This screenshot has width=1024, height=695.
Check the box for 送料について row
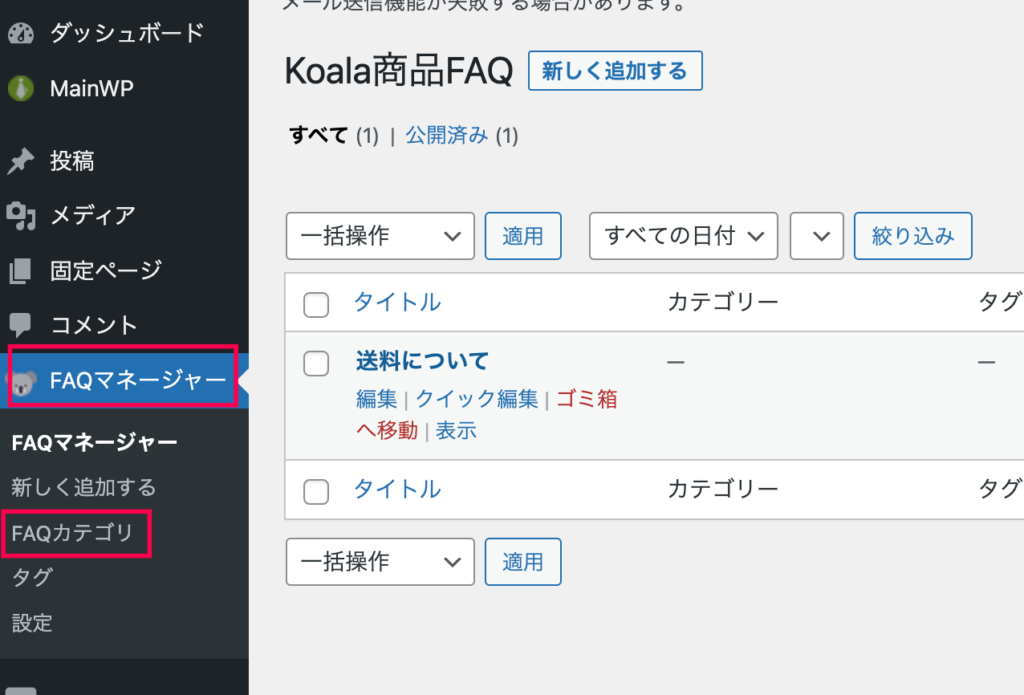pos(316,364)
